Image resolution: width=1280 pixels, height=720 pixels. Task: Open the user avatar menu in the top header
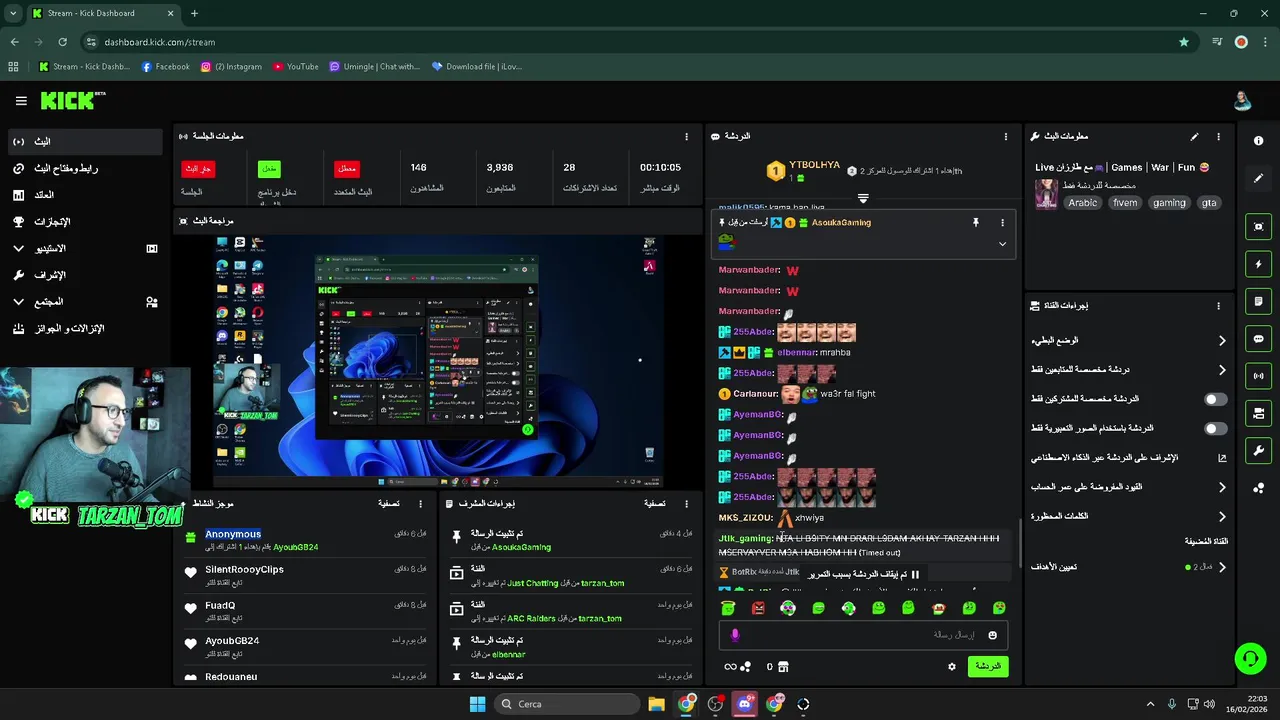click(x=1242, y=100)
